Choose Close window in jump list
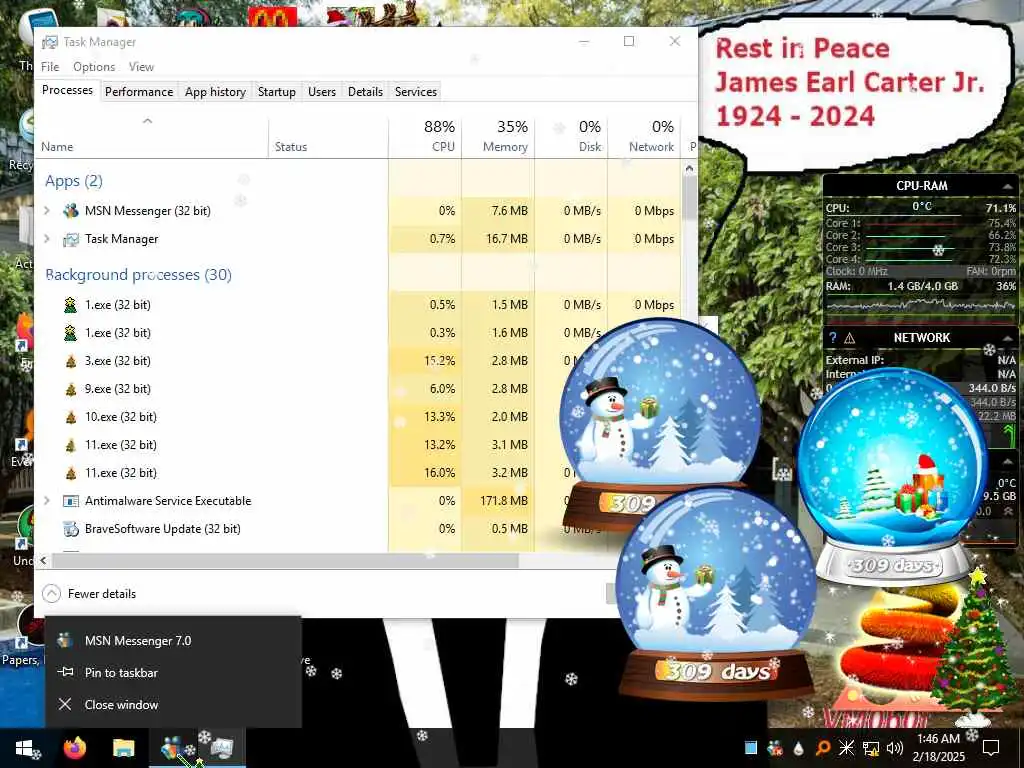 [173, 705]
